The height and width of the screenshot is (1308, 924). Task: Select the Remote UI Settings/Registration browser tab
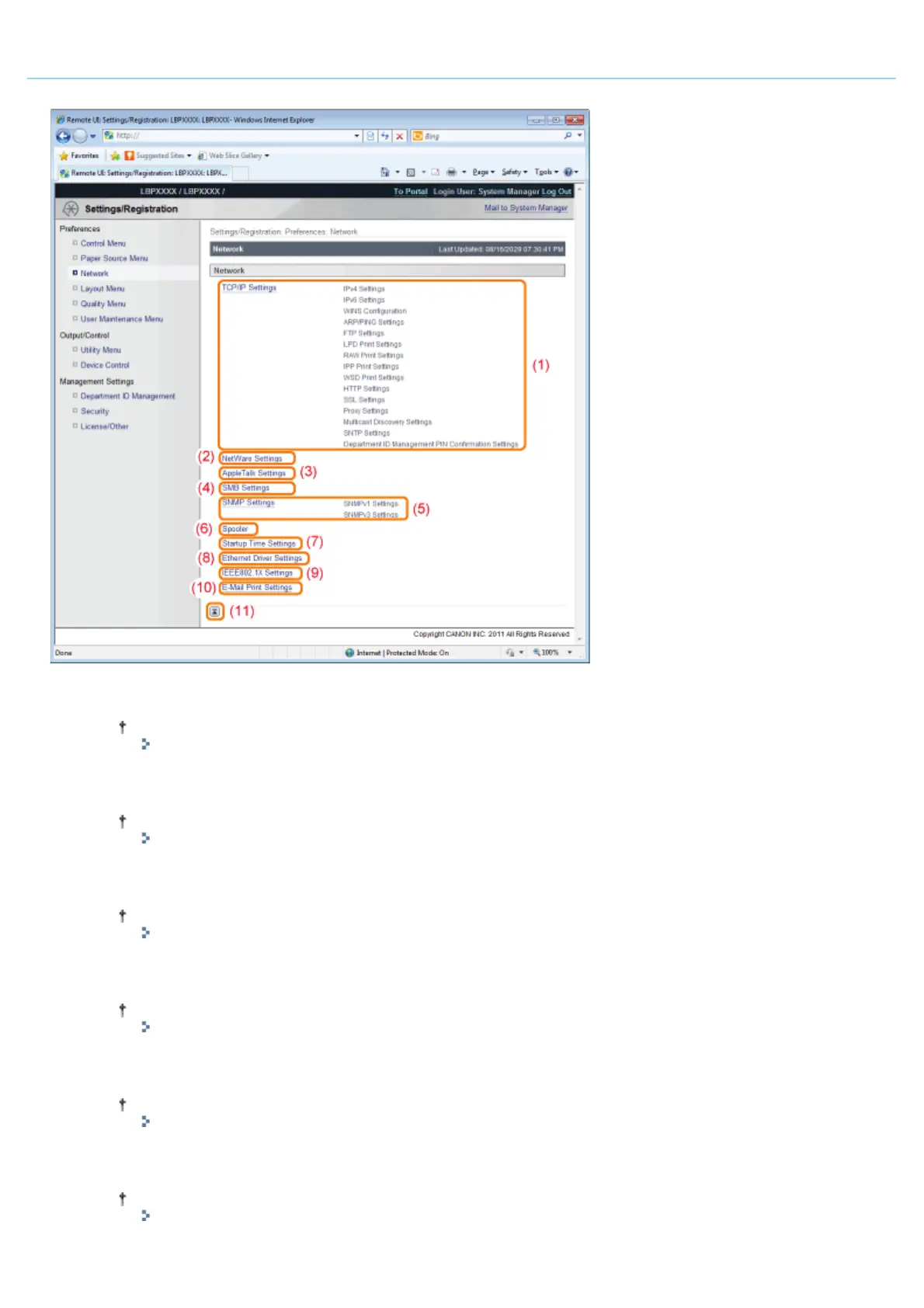[144, 173]
